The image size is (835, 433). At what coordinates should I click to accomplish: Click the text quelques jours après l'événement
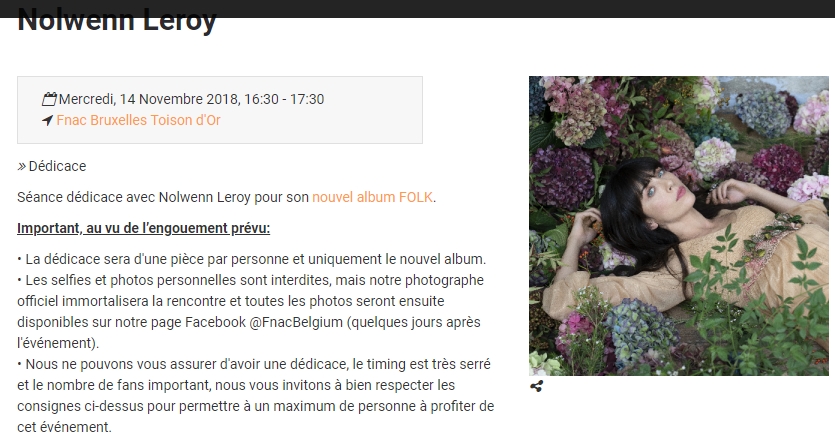[249, 333]
